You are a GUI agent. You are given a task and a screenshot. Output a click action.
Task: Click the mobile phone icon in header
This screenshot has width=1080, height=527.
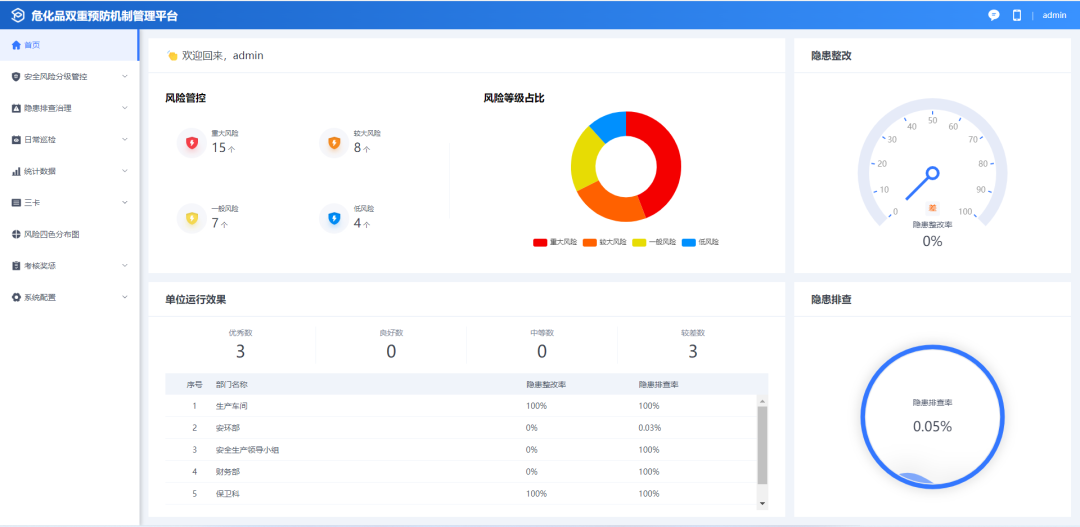(1017, 15)
